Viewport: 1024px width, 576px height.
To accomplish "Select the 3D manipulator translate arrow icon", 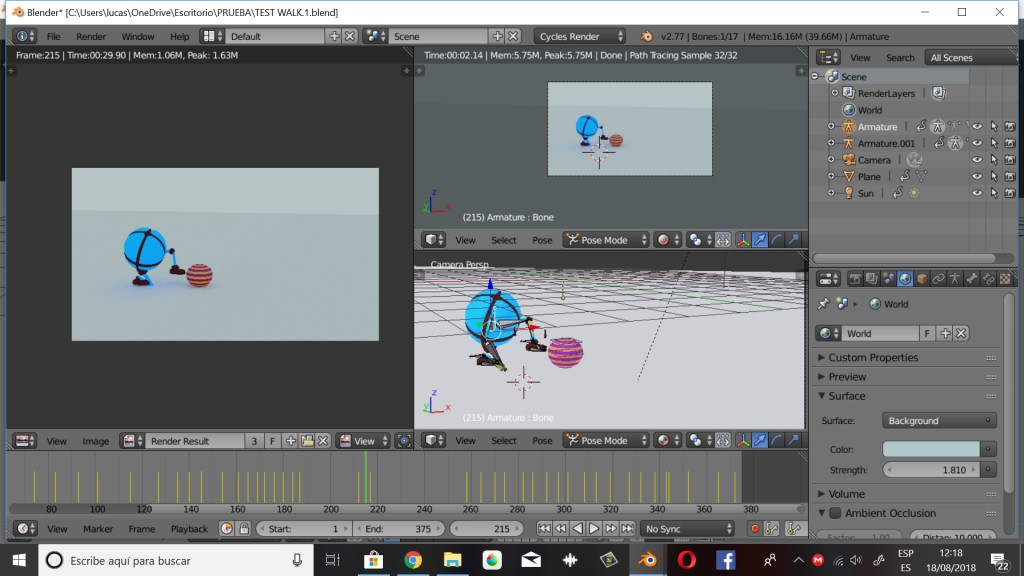I will click(760, 440).
